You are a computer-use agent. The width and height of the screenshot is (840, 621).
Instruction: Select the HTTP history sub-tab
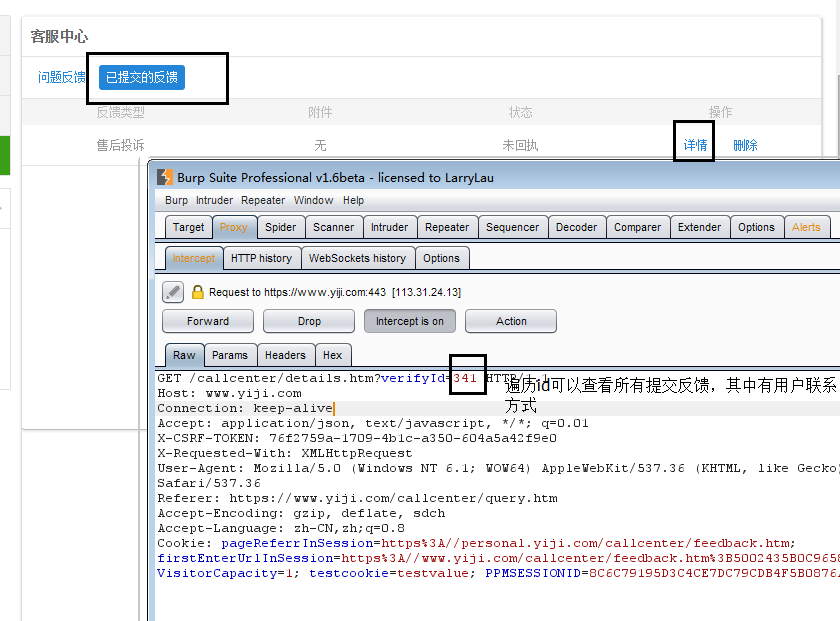click(261, 258)
